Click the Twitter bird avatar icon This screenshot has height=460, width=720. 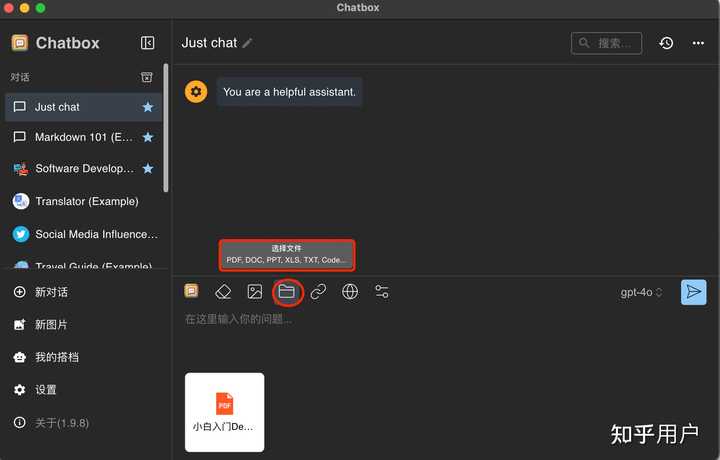pyautogui.click(x=21, y=234)
